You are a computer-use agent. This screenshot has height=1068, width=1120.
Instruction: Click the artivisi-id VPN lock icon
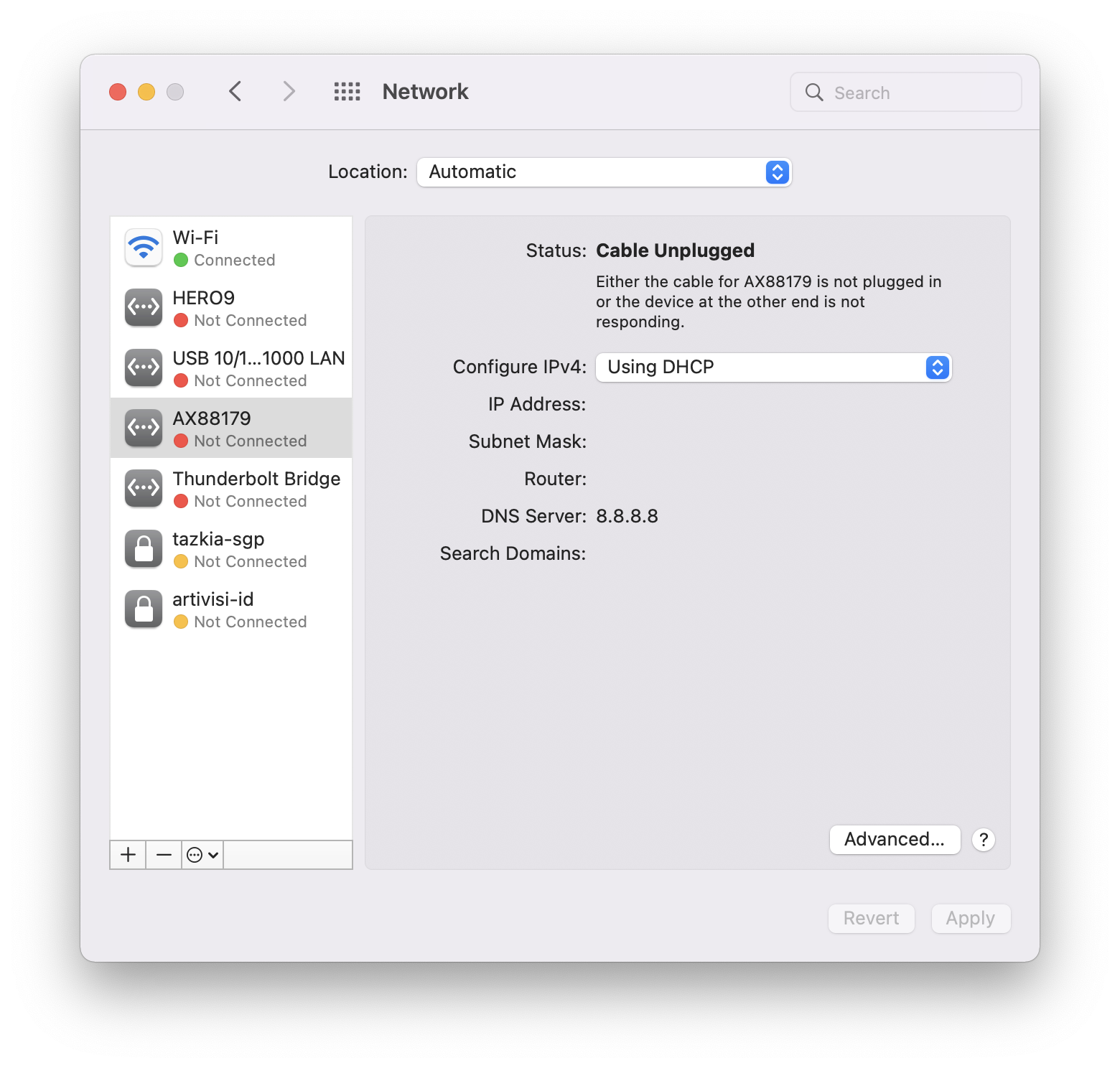144,609
